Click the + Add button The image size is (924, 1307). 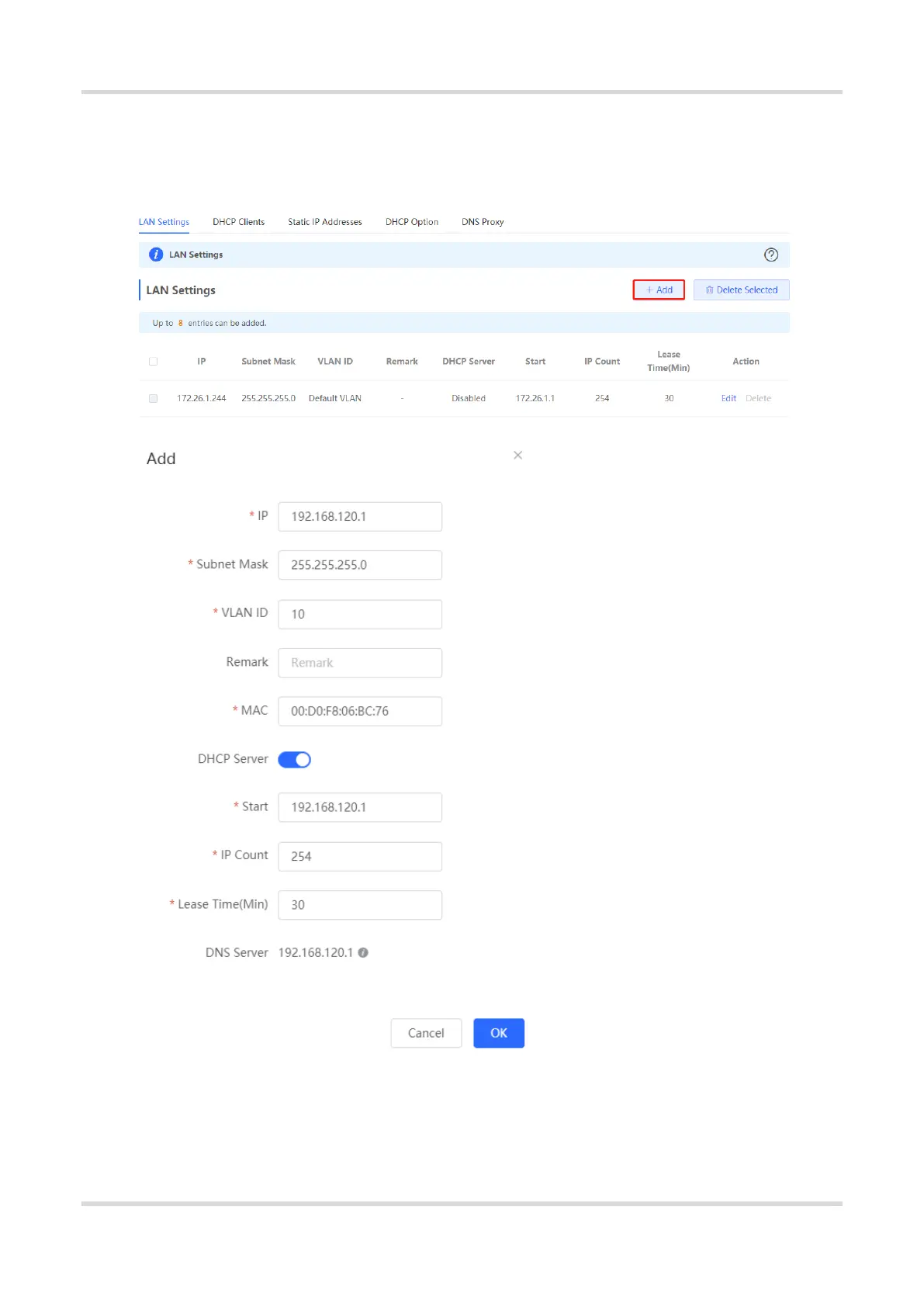pos(659,289)
